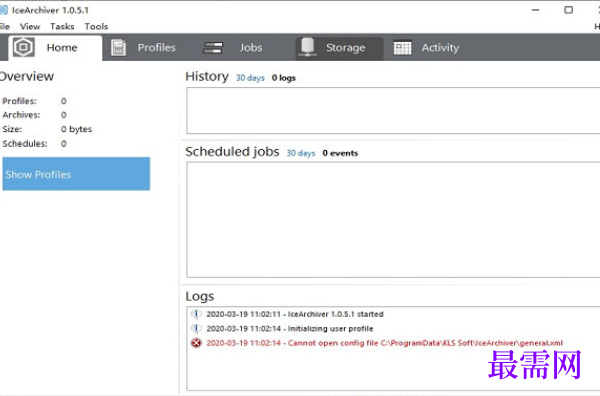Click the Profiles tab document icon
This screenshot has width=600, height=396.
click(x=118, y=47)
